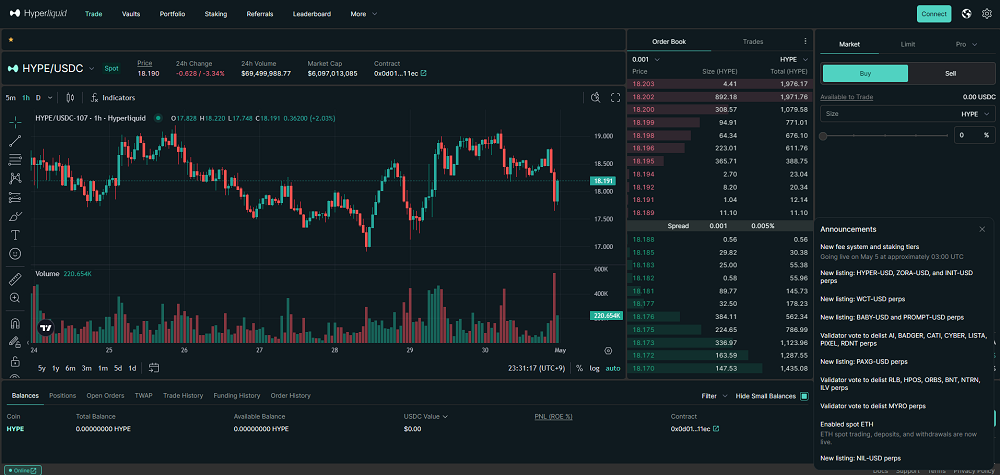Toggle percent scale on chart

579,368
